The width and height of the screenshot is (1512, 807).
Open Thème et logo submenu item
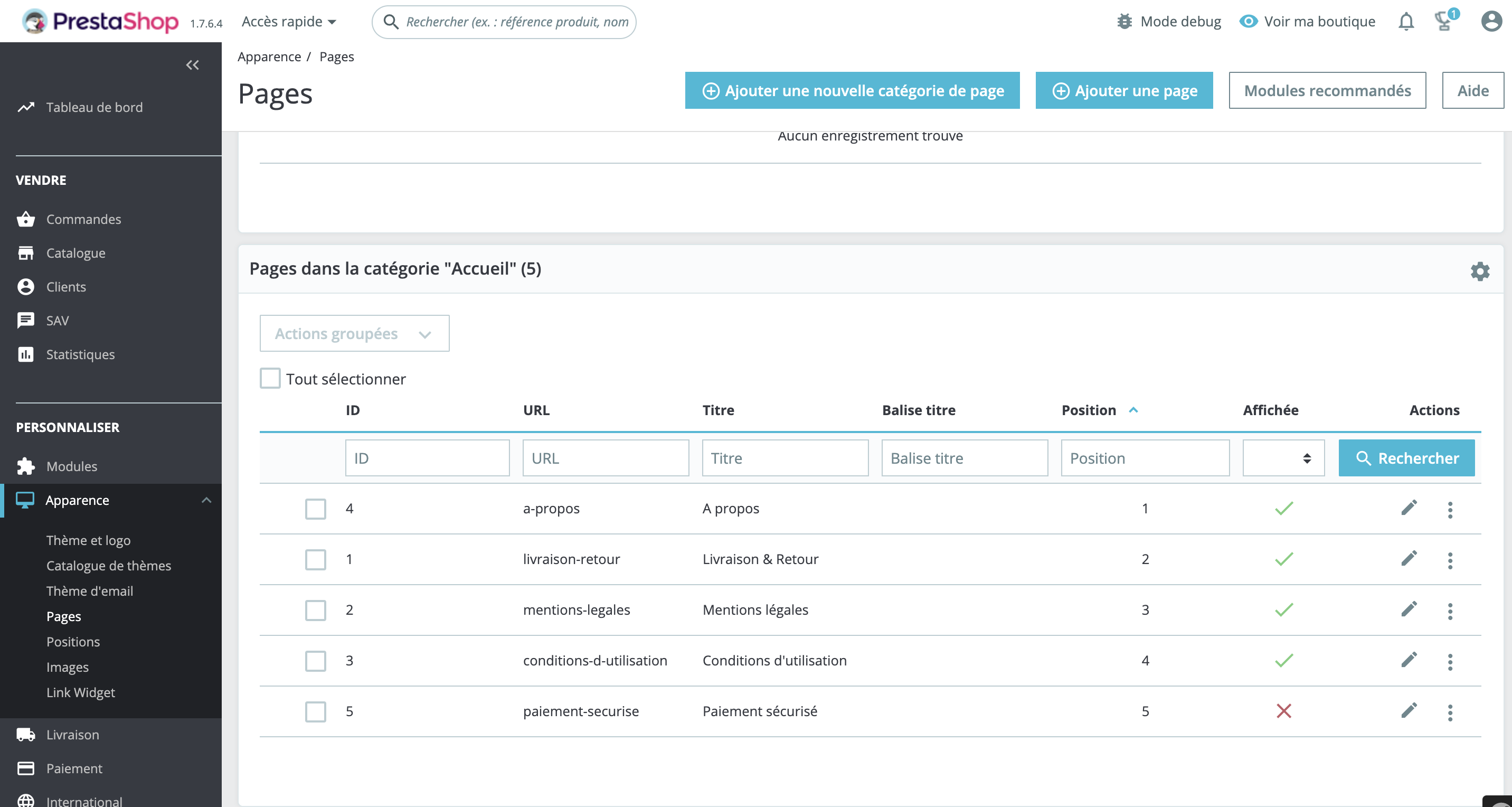click(89, 540)
